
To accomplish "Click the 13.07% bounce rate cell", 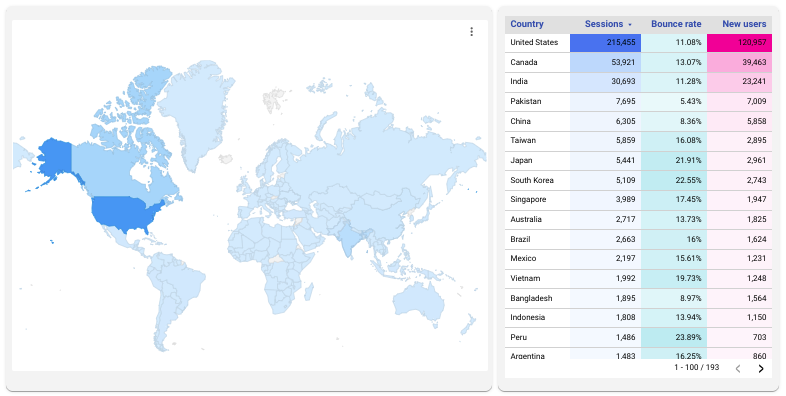I will [x=674, y=62].
